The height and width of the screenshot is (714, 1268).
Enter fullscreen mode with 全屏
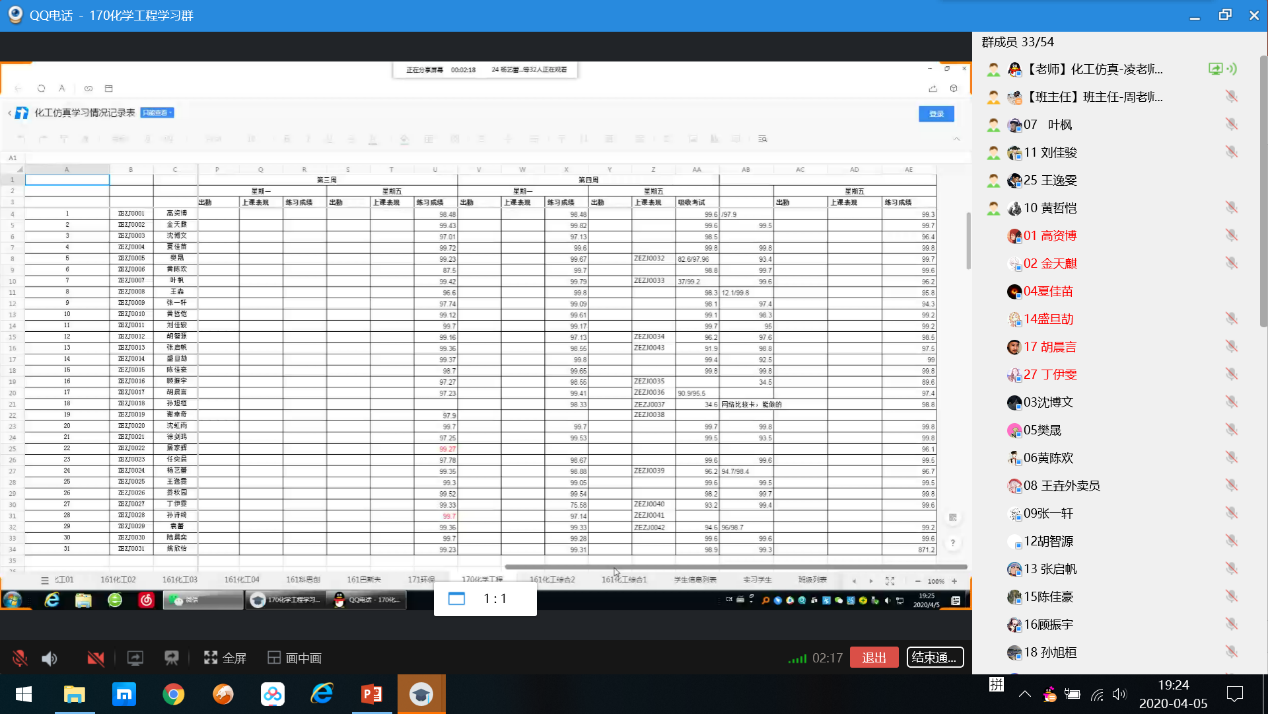225,658
